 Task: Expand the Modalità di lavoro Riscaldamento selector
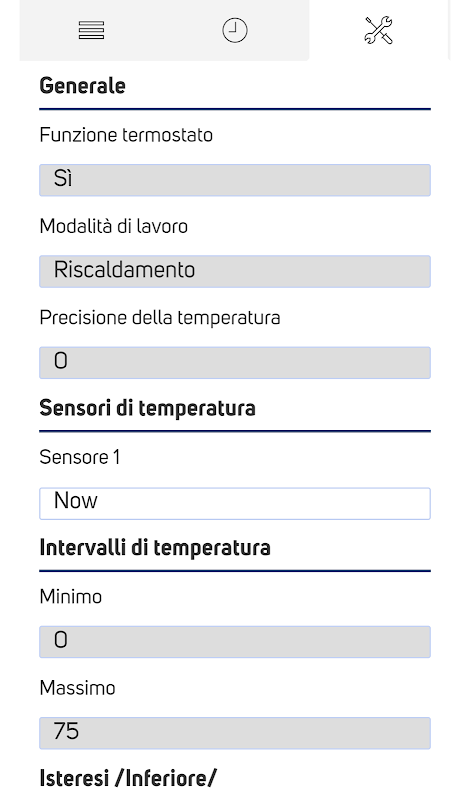pos(235,271)
